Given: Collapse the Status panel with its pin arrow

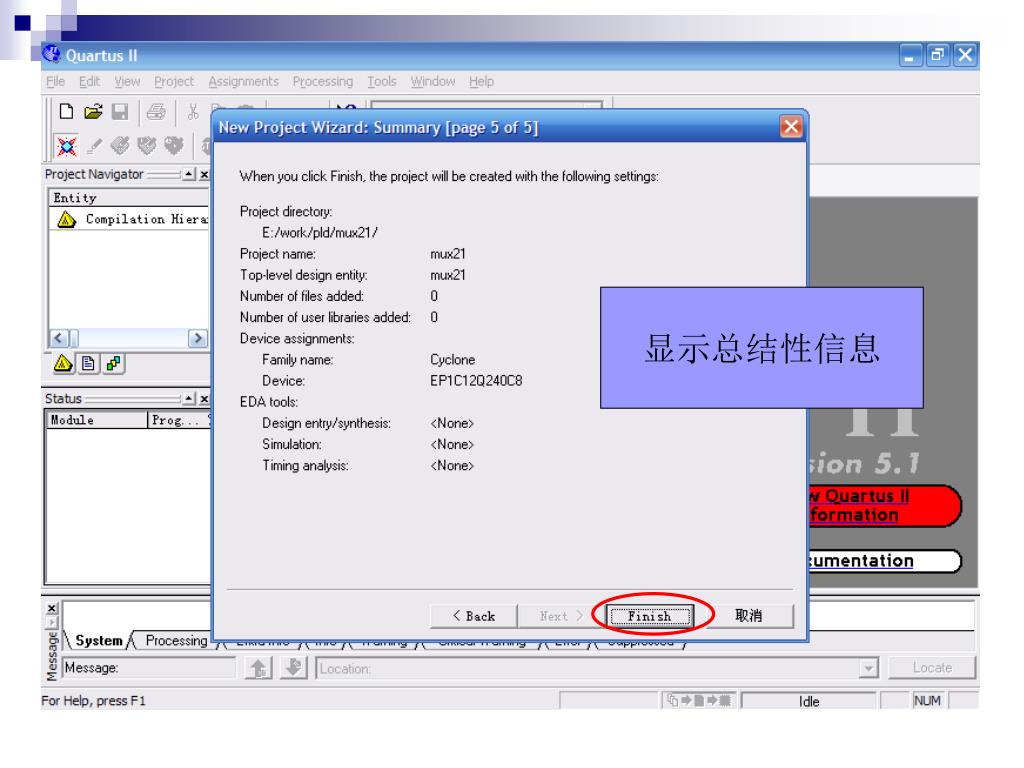Looking at the screenshot, I should [x=189, y=398].
